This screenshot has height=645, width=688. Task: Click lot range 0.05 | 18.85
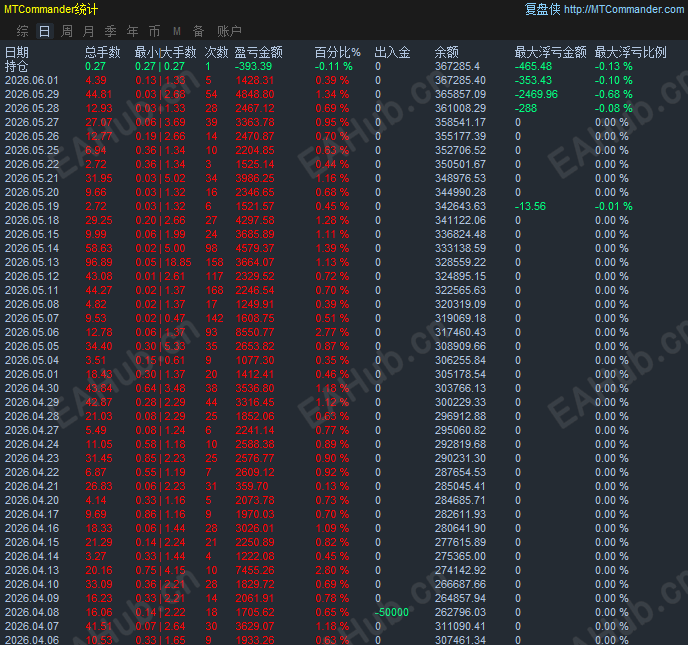(x=163, y=262)
